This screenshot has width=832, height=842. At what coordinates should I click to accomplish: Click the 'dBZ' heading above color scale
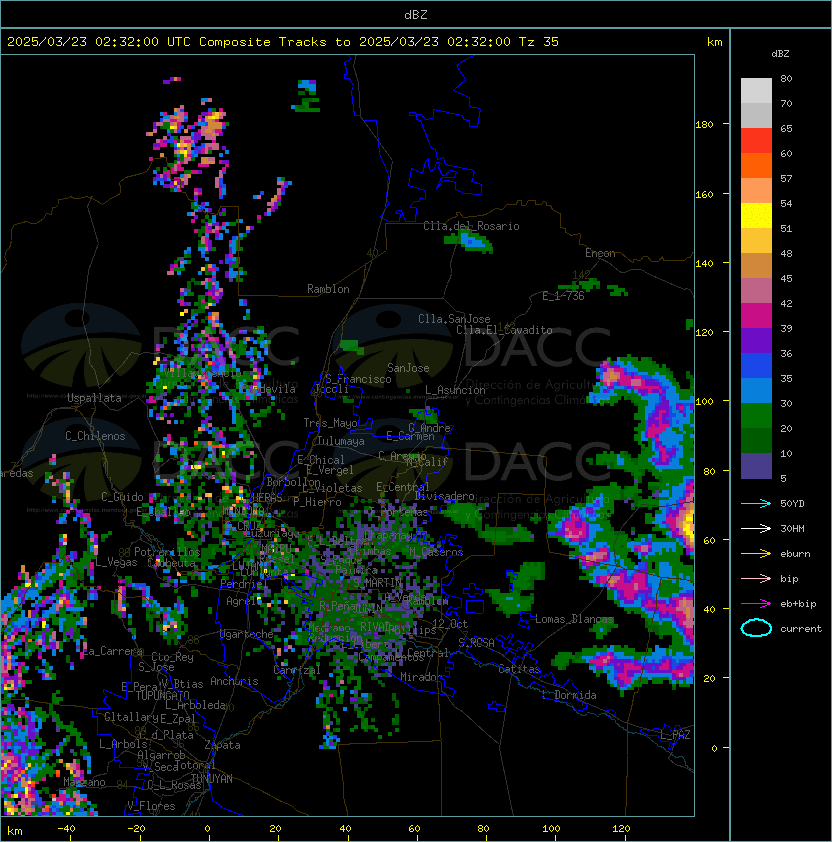click(780, 54)
